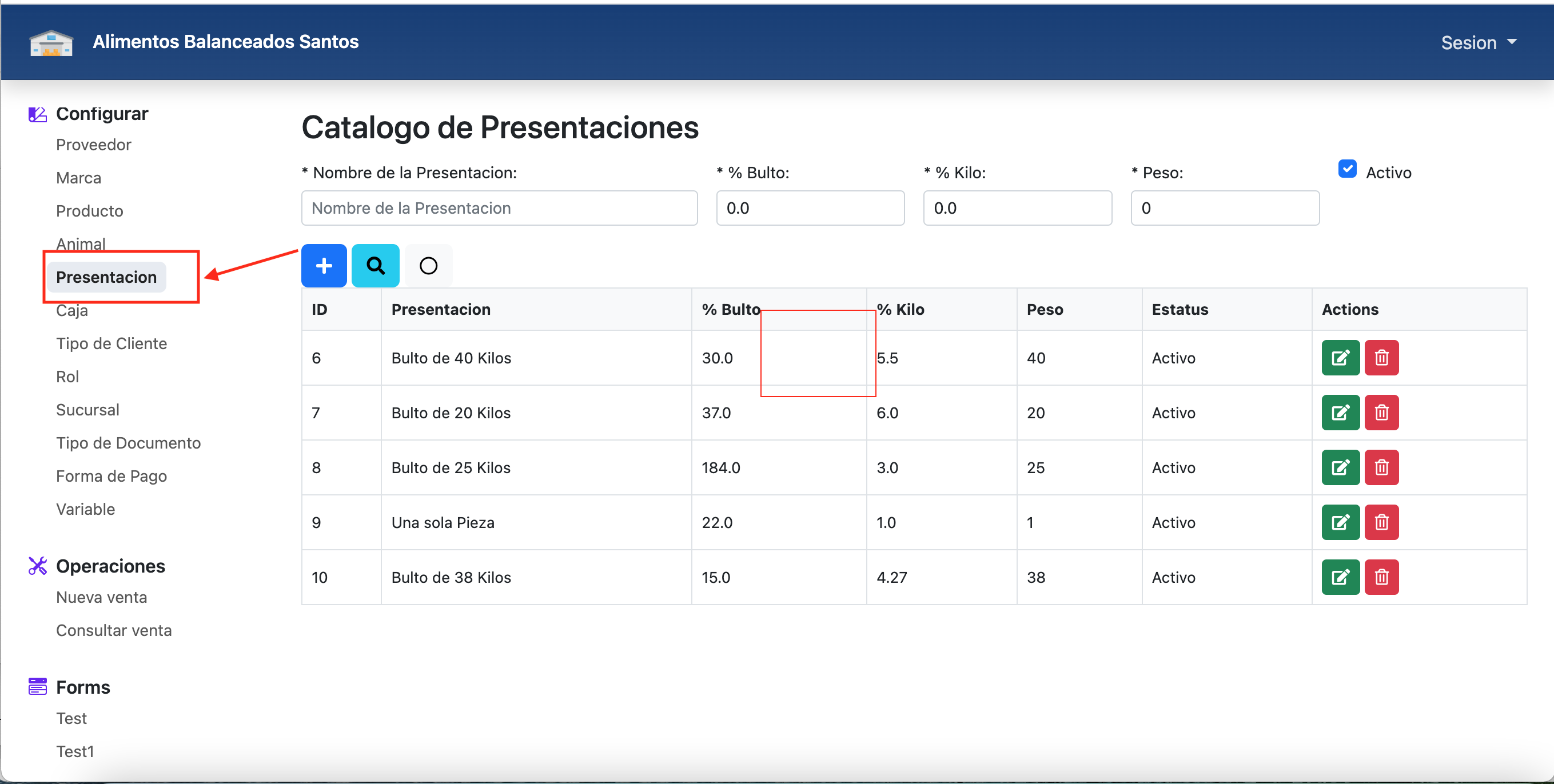Select Presentacion in the sidebar

pos(106,277)
